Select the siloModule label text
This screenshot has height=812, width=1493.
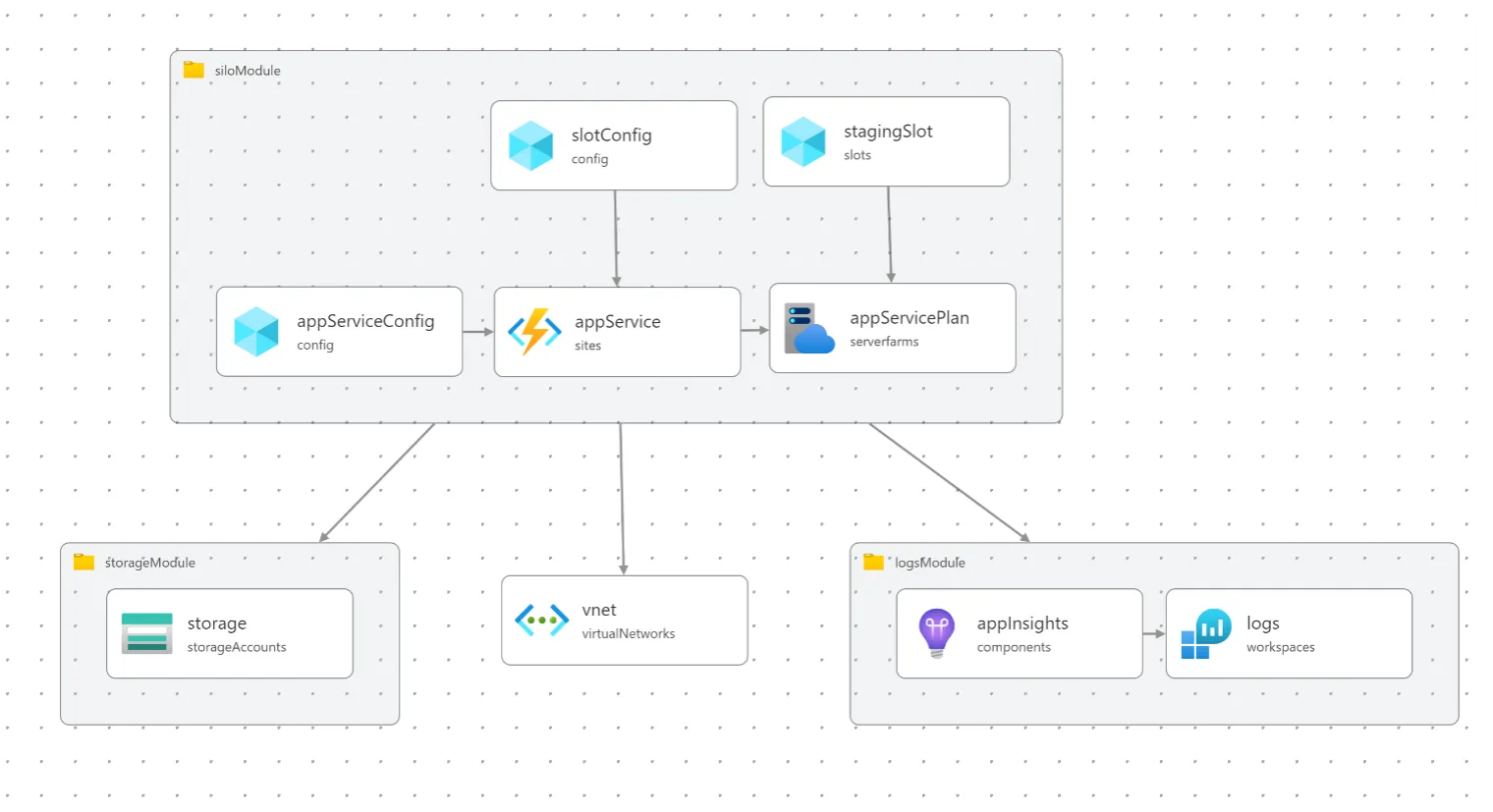click(248, 71)
